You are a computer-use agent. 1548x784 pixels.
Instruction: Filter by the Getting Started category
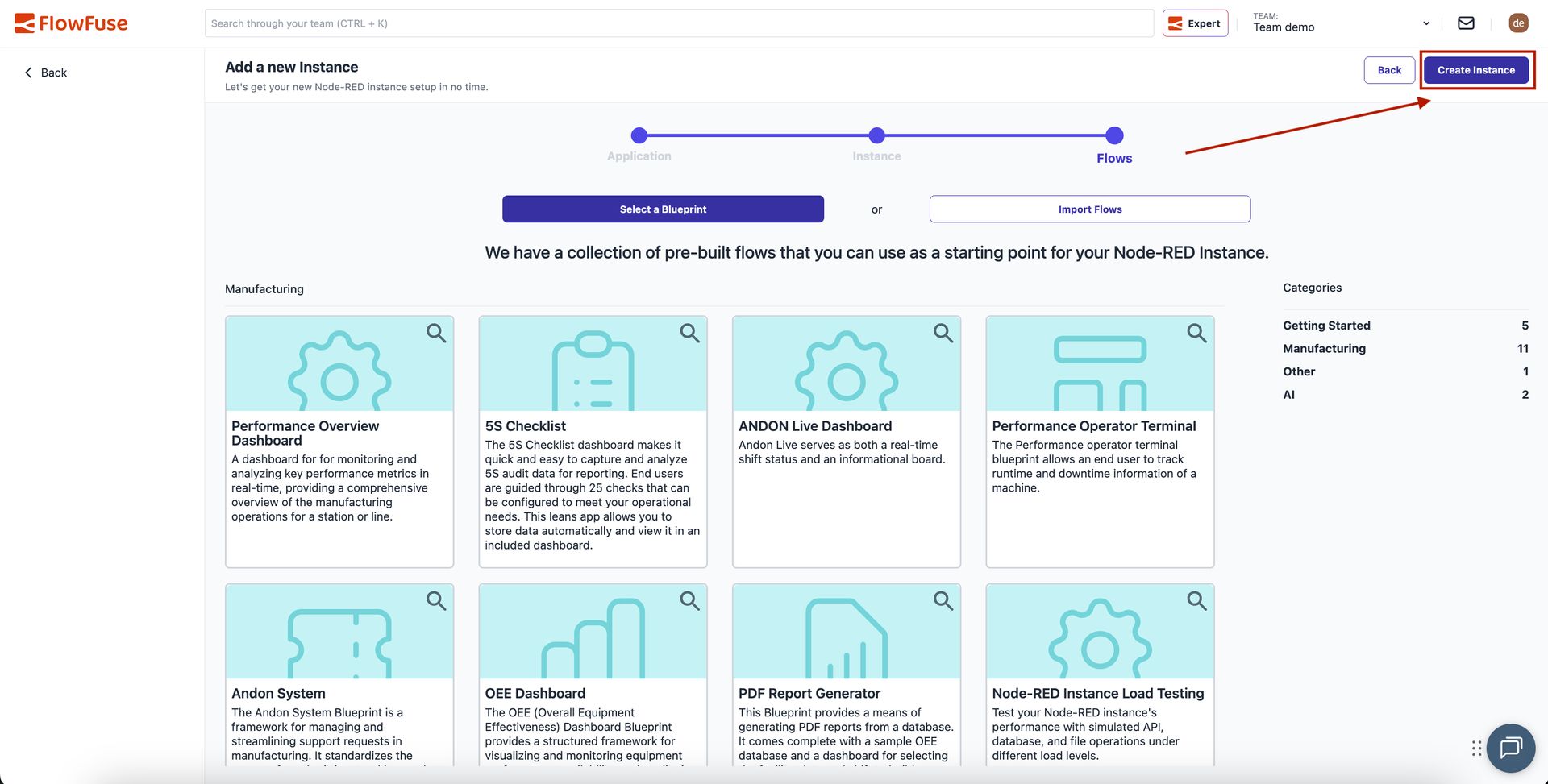coord(1326,326)
